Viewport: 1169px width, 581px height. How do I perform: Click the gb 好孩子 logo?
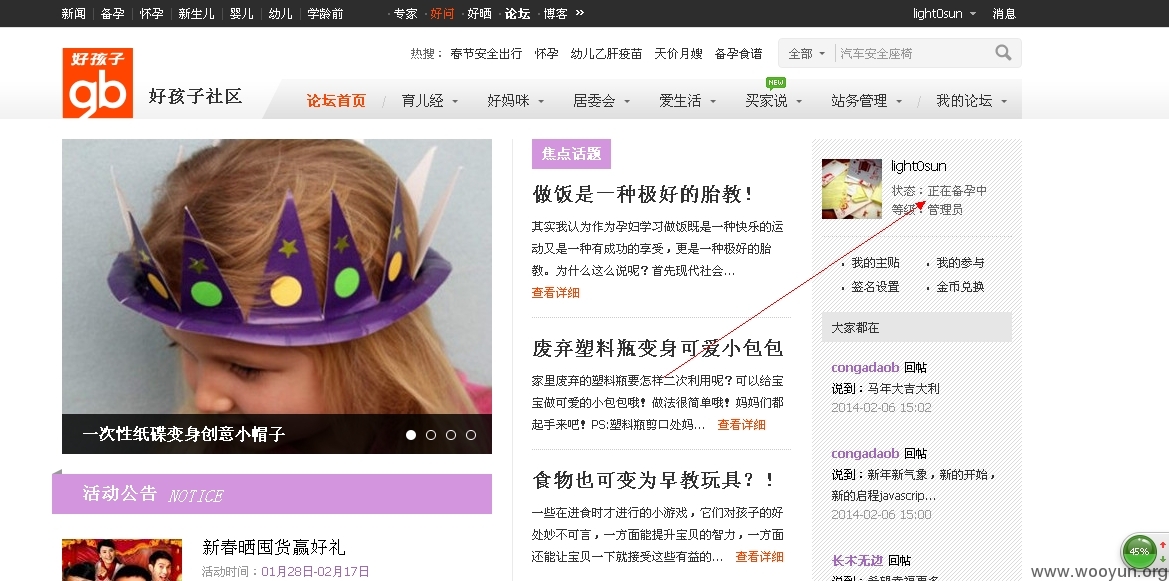pos(98,83)
